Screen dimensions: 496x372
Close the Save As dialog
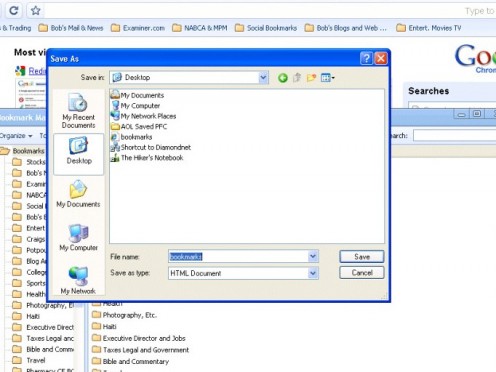pyautogui.click(x=381, y=59)
